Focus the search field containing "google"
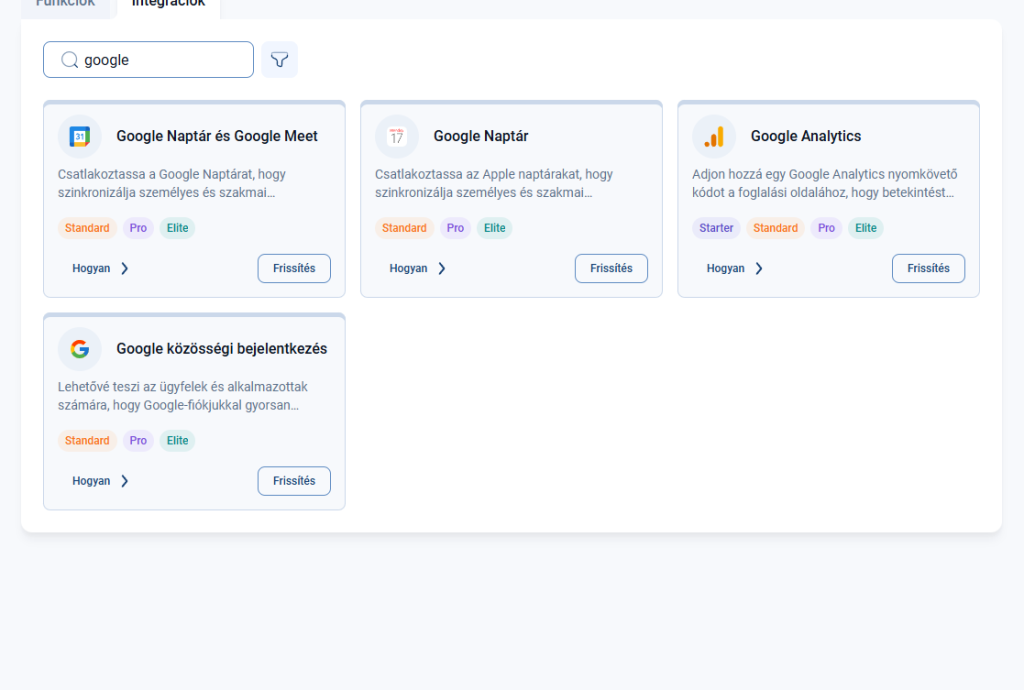Screen dimensions: 1024x690 160,60
